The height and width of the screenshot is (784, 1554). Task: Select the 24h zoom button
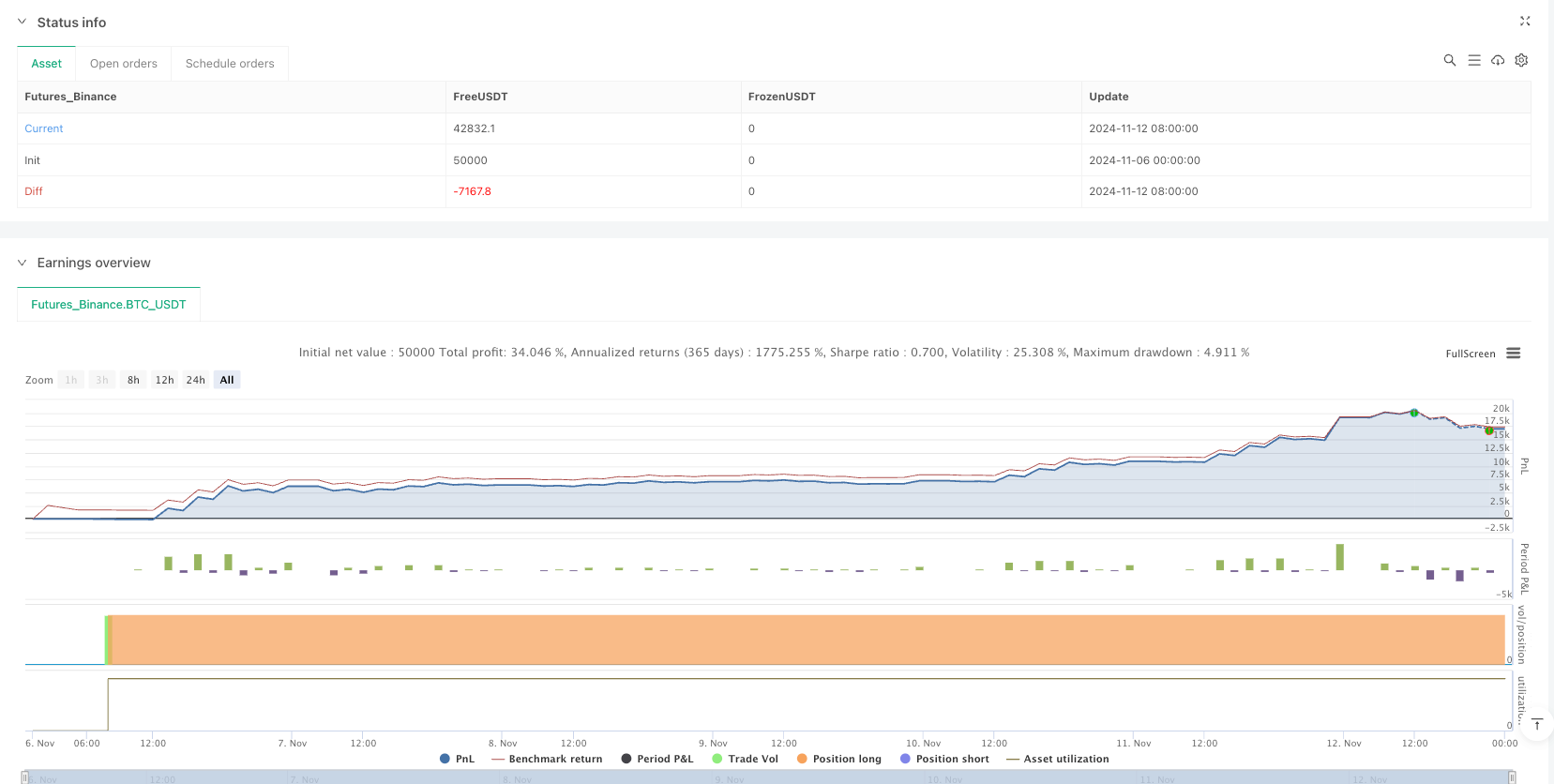pos(195,380)
